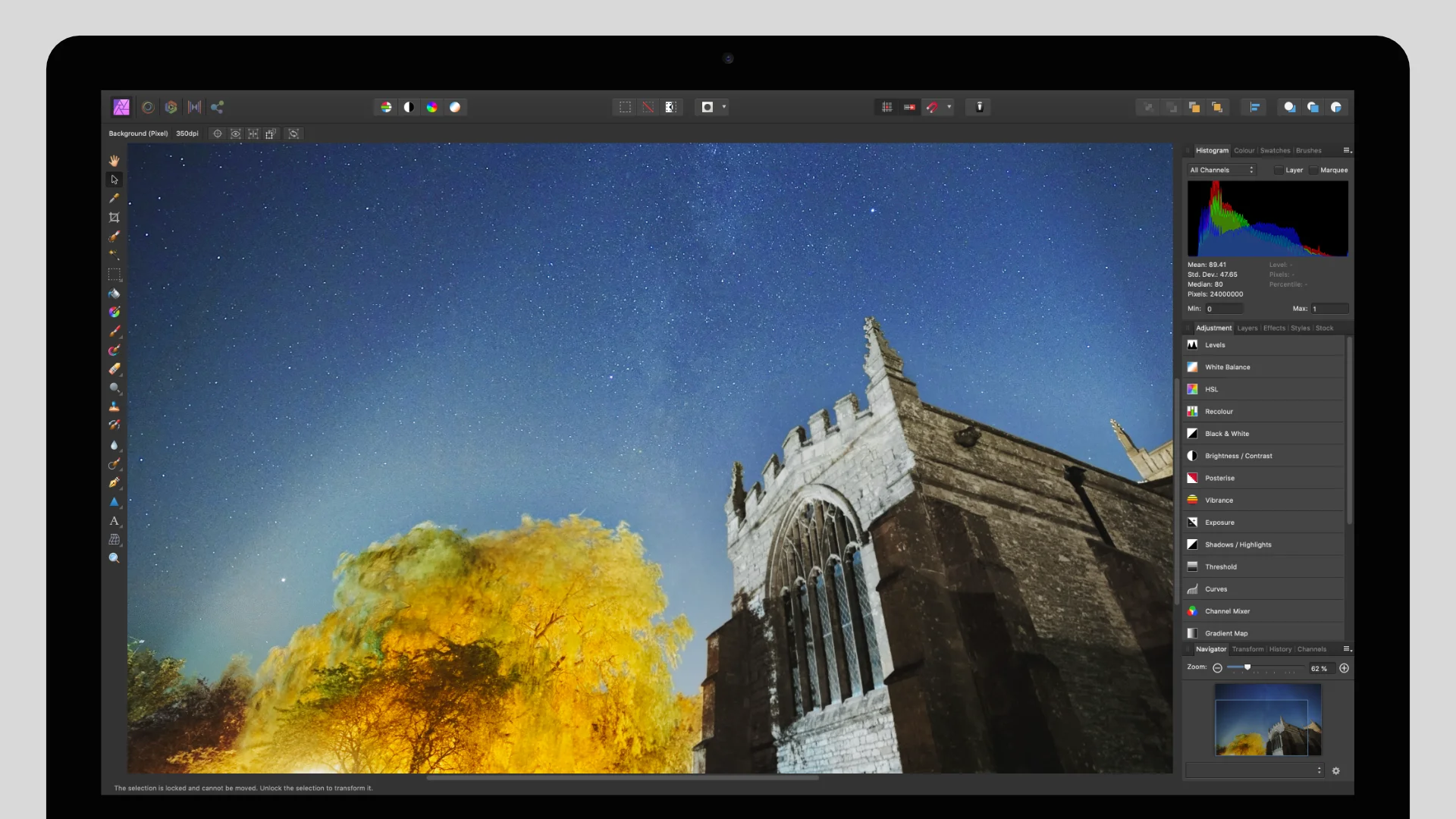Open the All Channels dropdown

pyautogui.click(x=1221, y=170)
